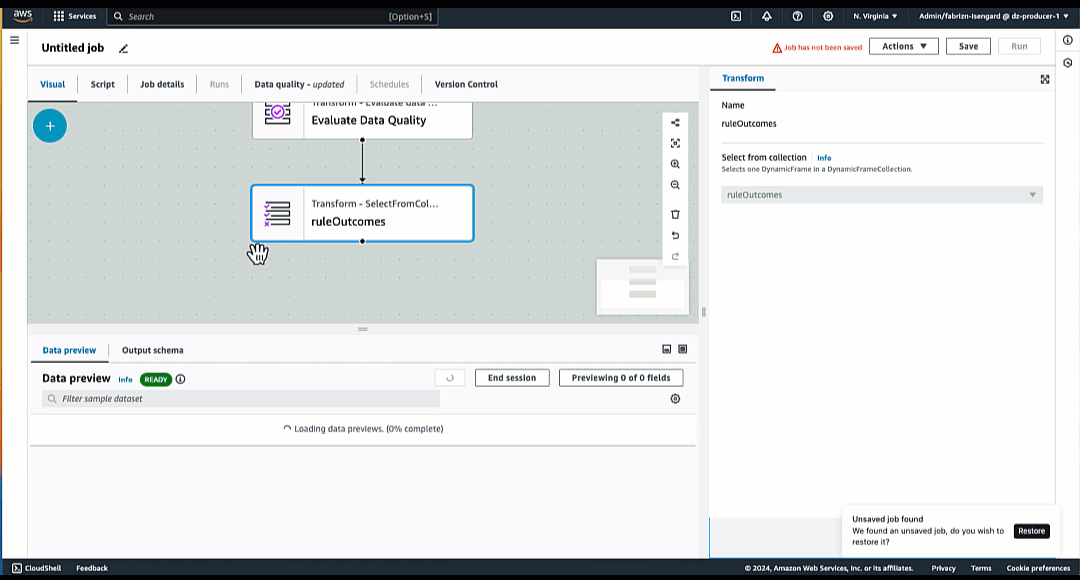Open the Services grid menu
The height and width of the screenshot is (580, 1080).
75,16
